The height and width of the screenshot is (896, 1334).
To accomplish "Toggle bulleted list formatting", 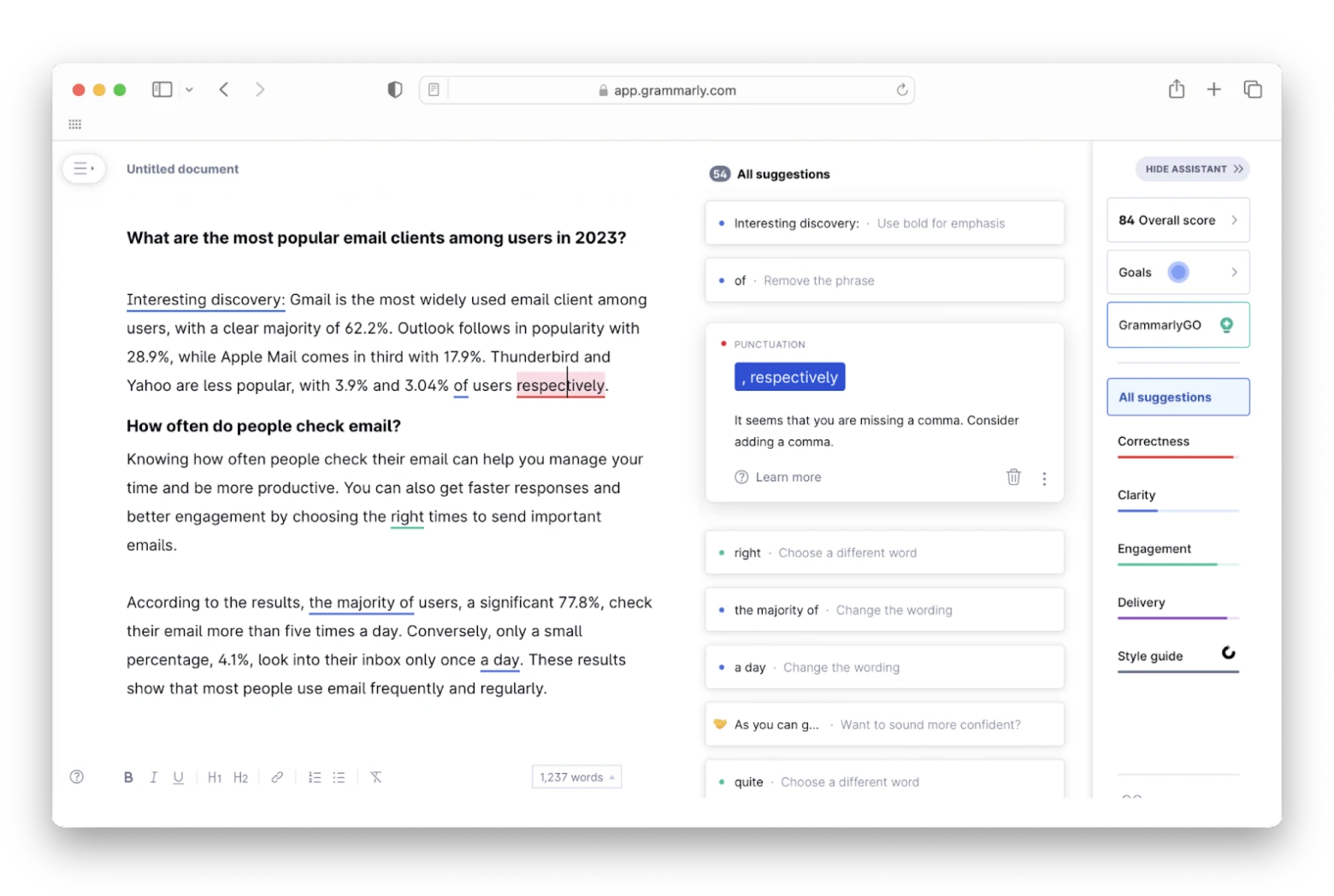I will click(339, 777).
